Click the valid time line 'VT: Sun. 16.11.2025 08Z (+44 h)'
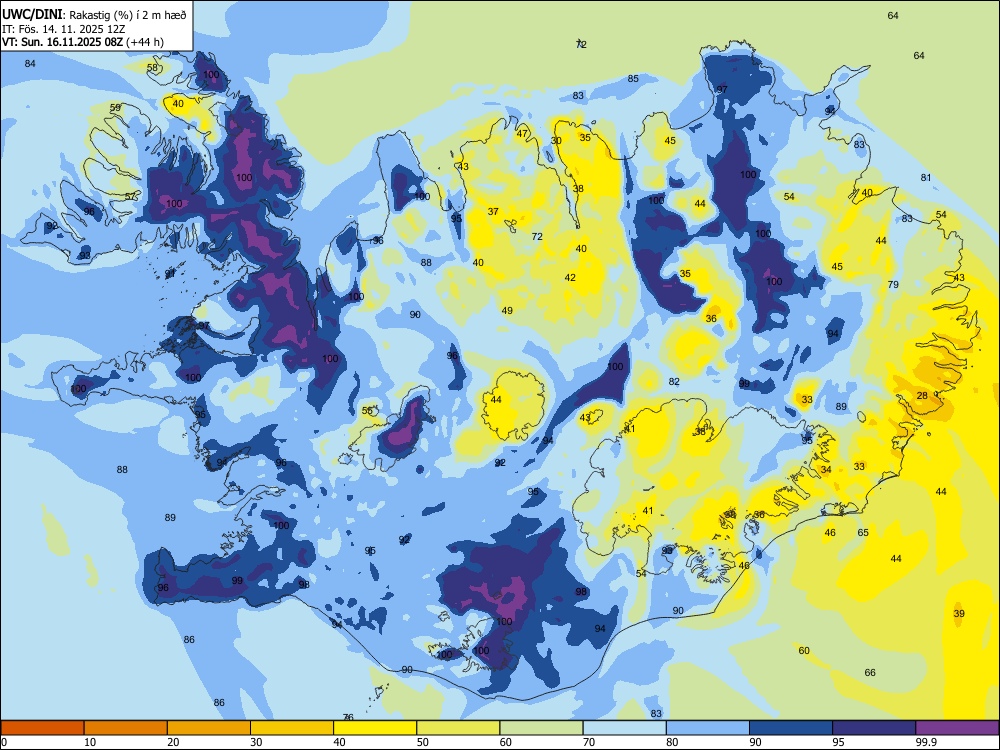The width and height of the screenshot is (1000, 750). coord(83,42)
